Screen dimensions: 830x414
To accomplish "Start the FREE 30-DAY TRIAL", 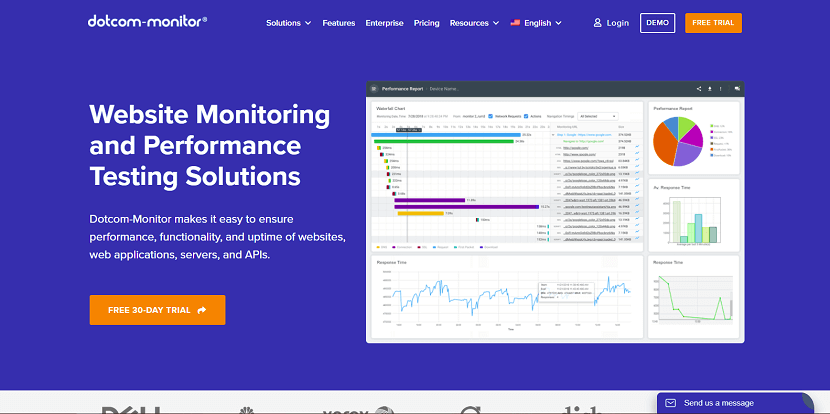I will point(157,310).
